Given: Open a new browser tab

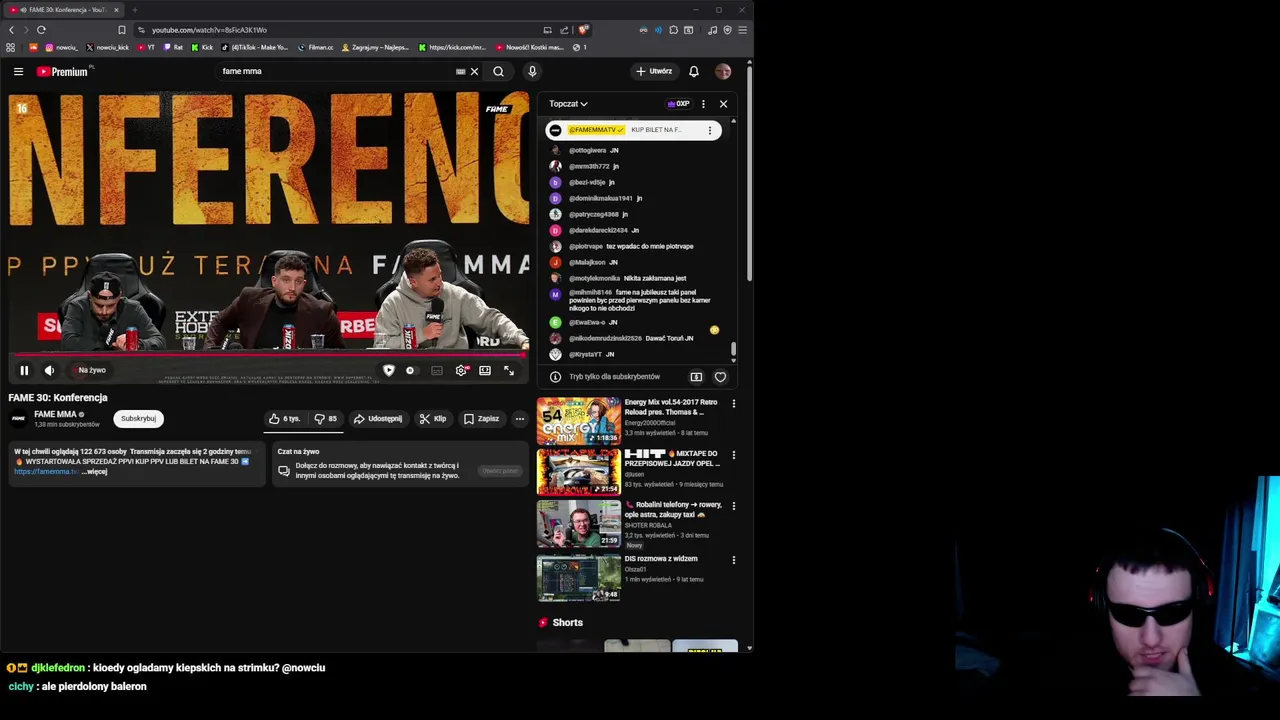Looking at the screenshot, I should coord(135,10).
